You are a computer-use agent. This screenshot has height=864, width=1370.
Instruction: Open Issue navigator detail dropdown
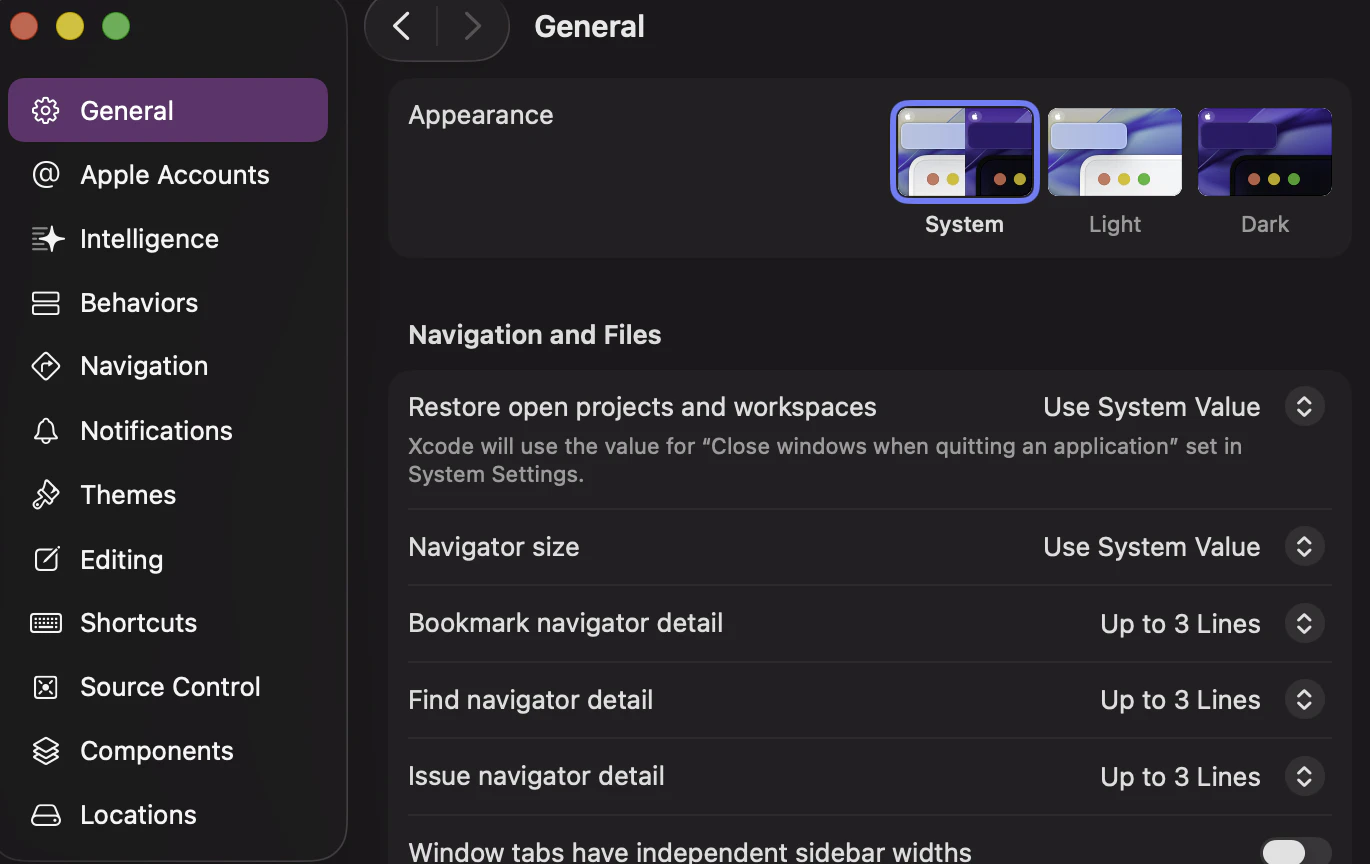tap(1304, 776)
